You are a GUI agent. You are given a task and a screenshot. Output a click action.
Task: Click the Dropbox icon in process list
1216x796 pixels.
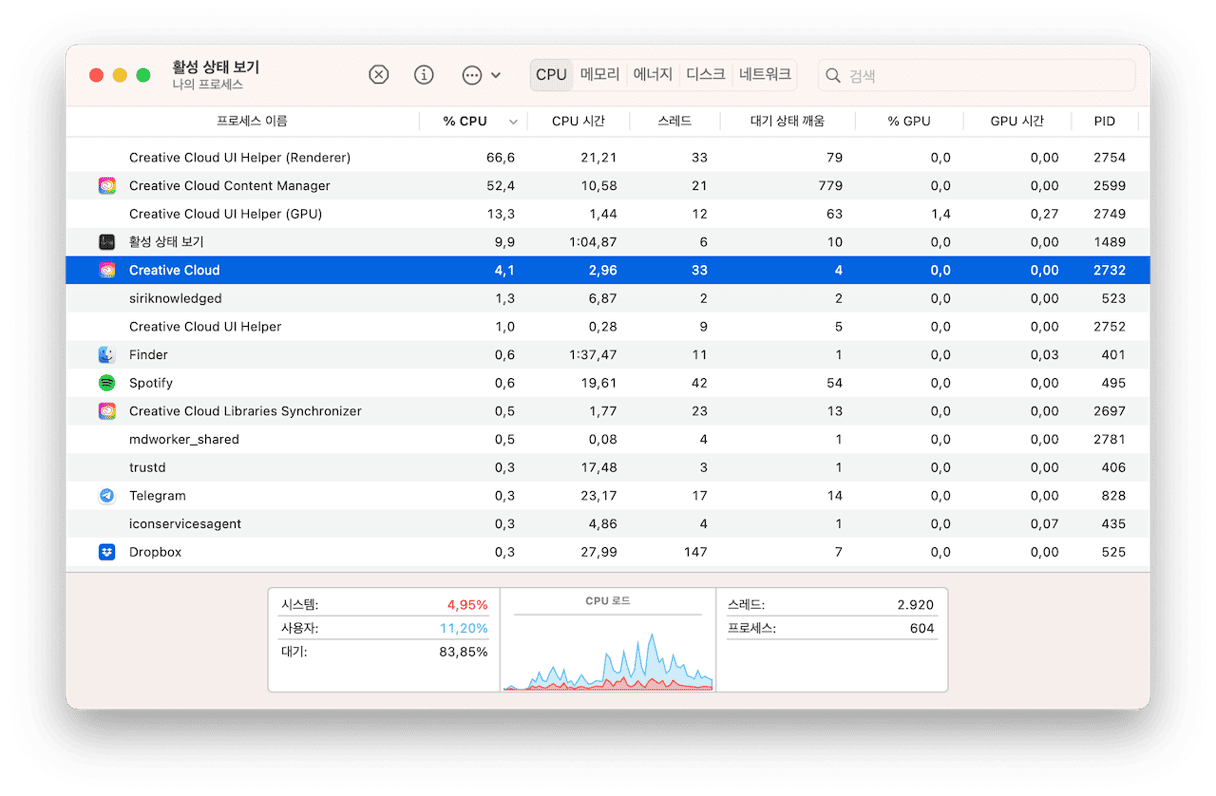coord(107,552)
